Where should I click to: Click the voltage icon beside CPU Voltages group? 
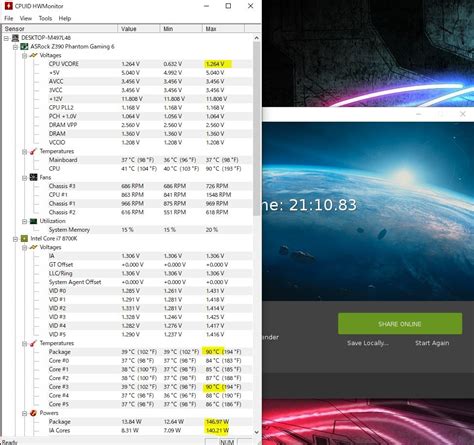click(x=33, y=247)
